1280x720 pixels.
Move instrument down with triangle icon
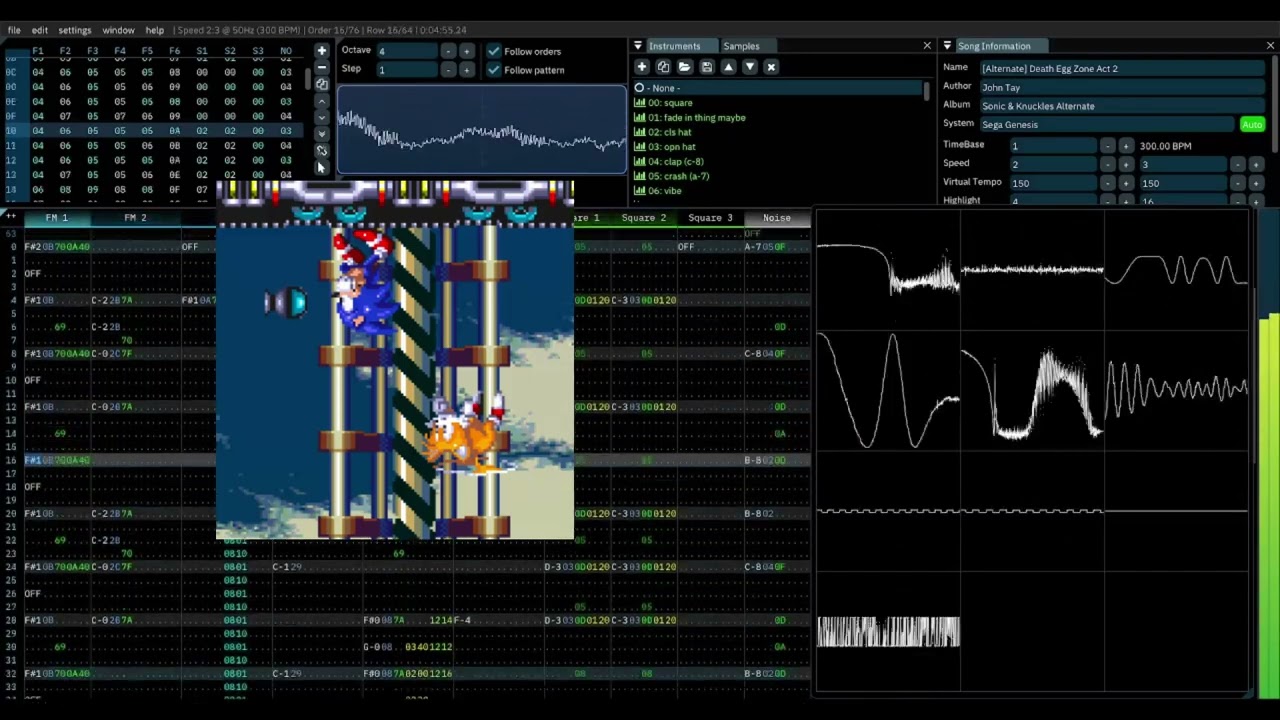point(749,67)
